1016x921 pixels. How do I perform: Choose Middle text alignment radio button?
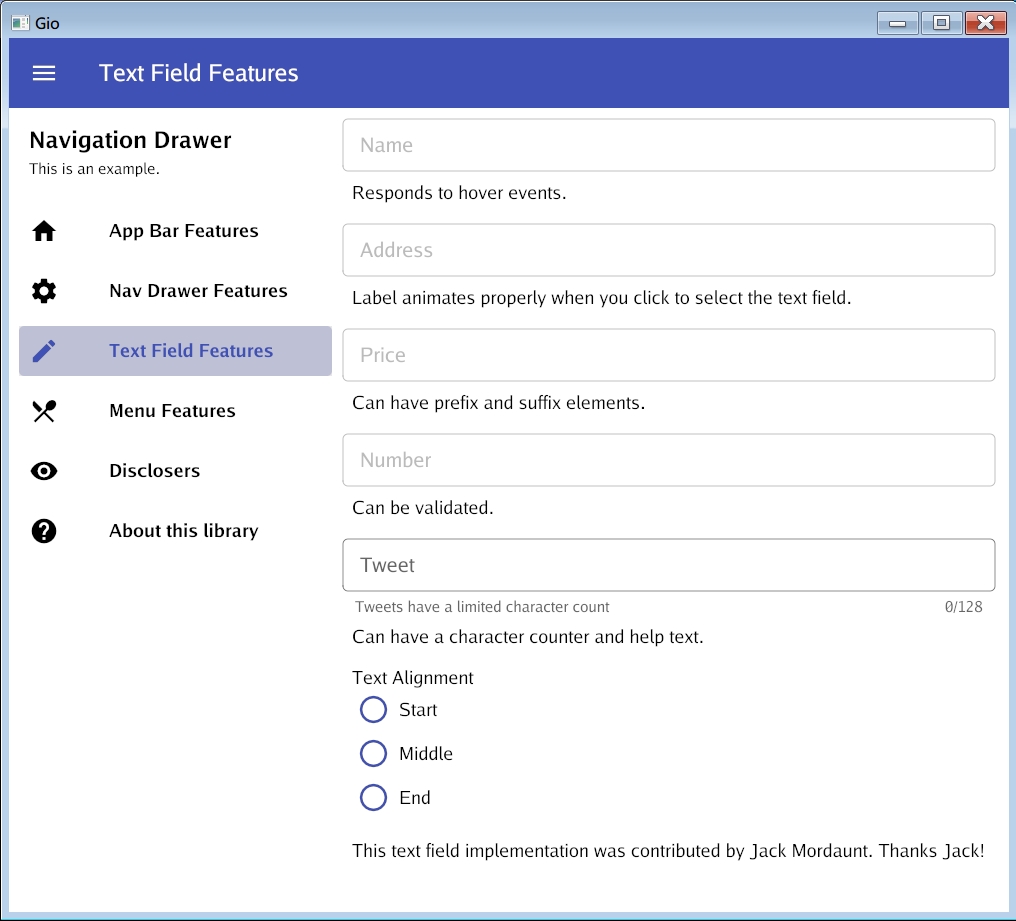click(x=373, y=754)
